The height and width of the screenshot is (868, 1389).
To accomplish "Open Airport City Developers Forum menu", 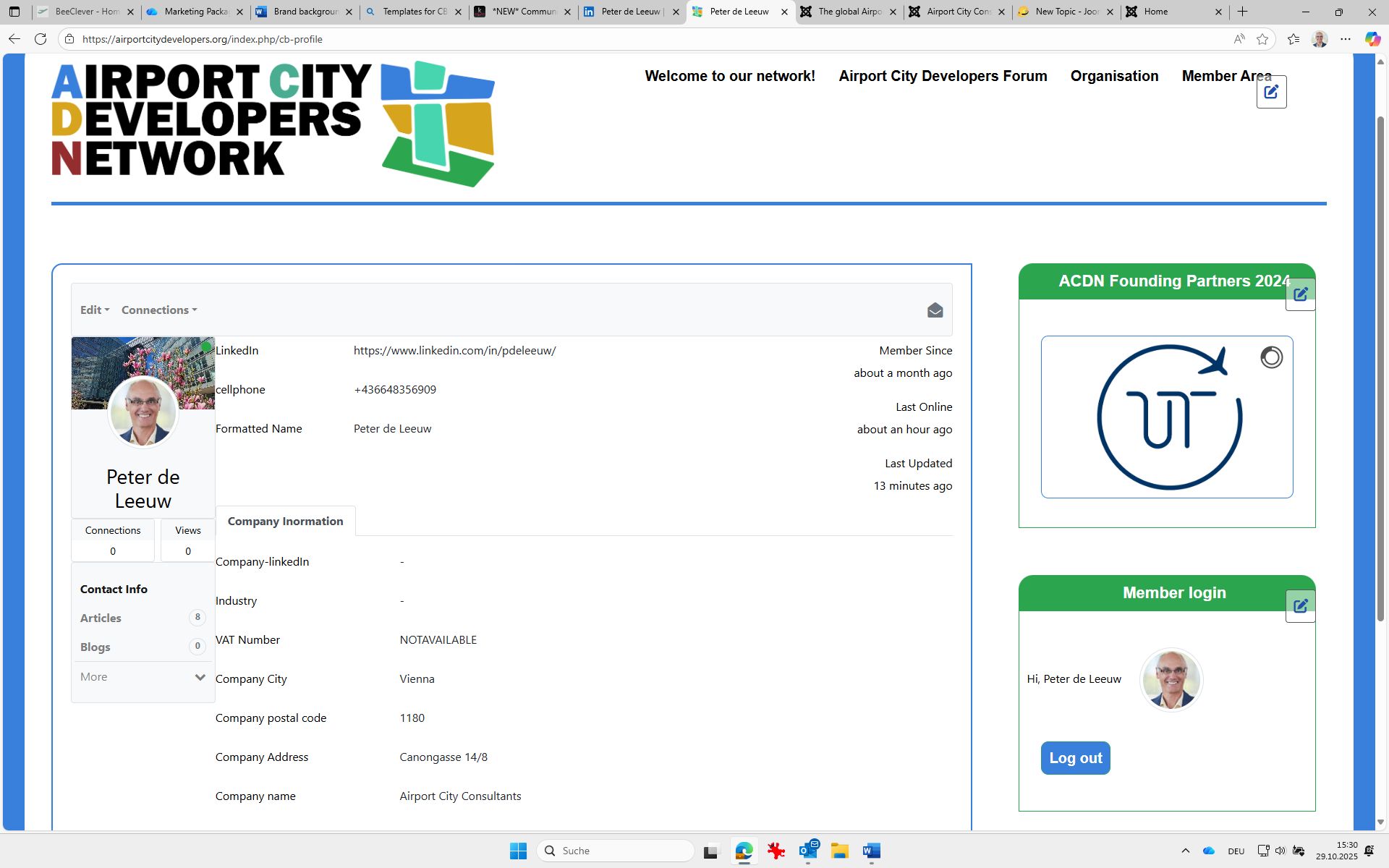I will [943, 76].
